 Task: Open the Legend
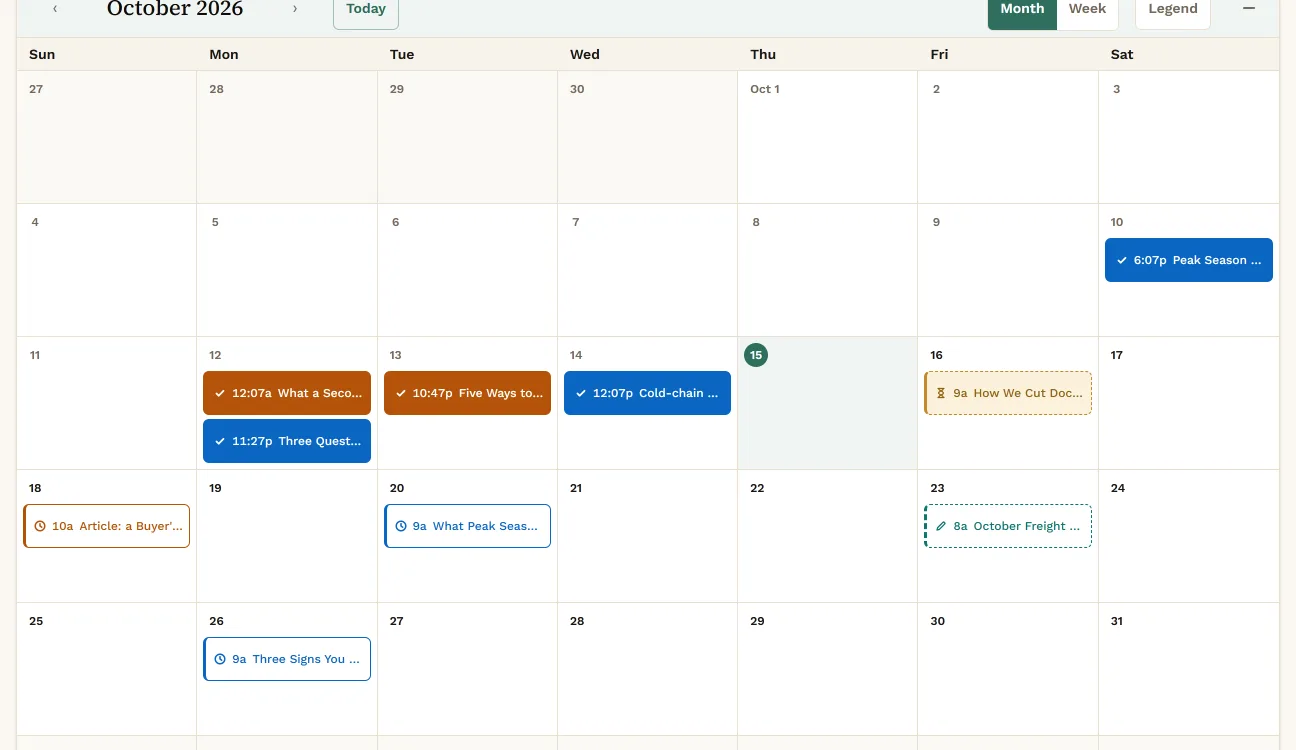coord(1173,10)
